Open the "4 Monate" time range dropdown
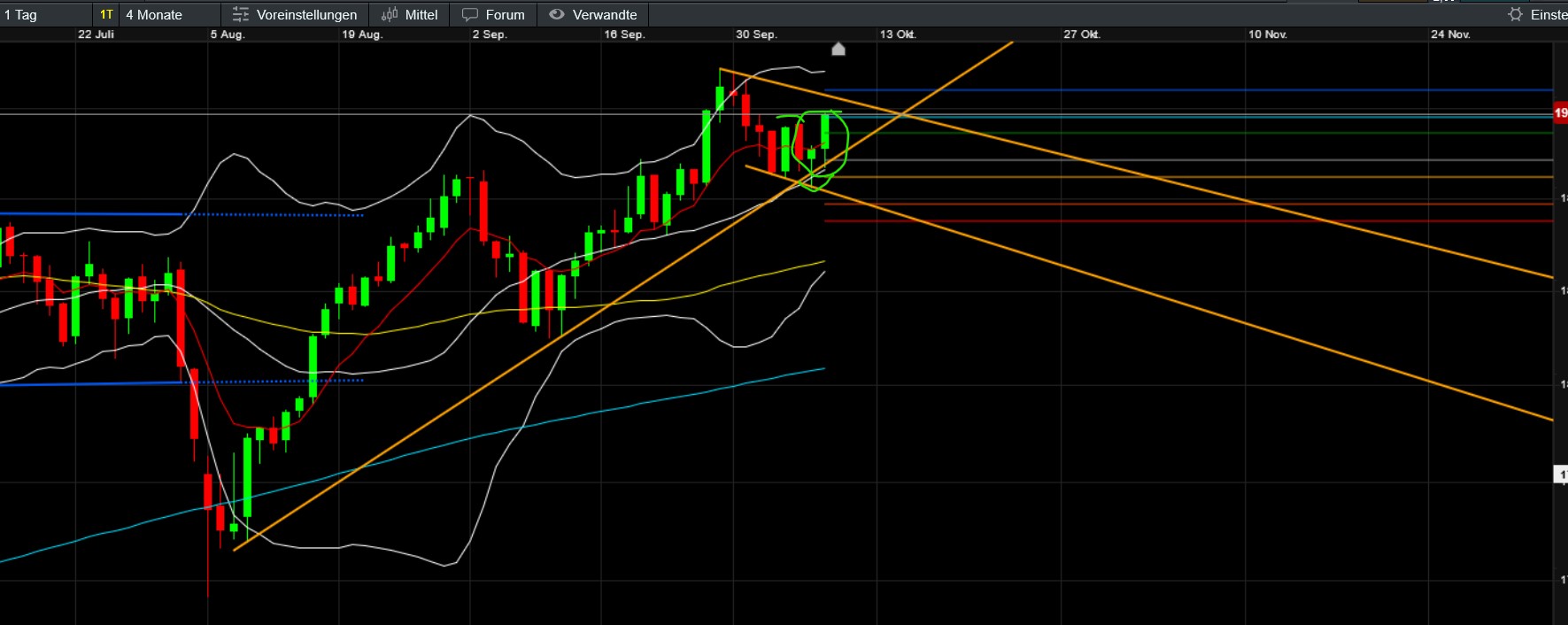Image resolution: width=1568 pixels, height=625 pixels. tap(170, 14)
